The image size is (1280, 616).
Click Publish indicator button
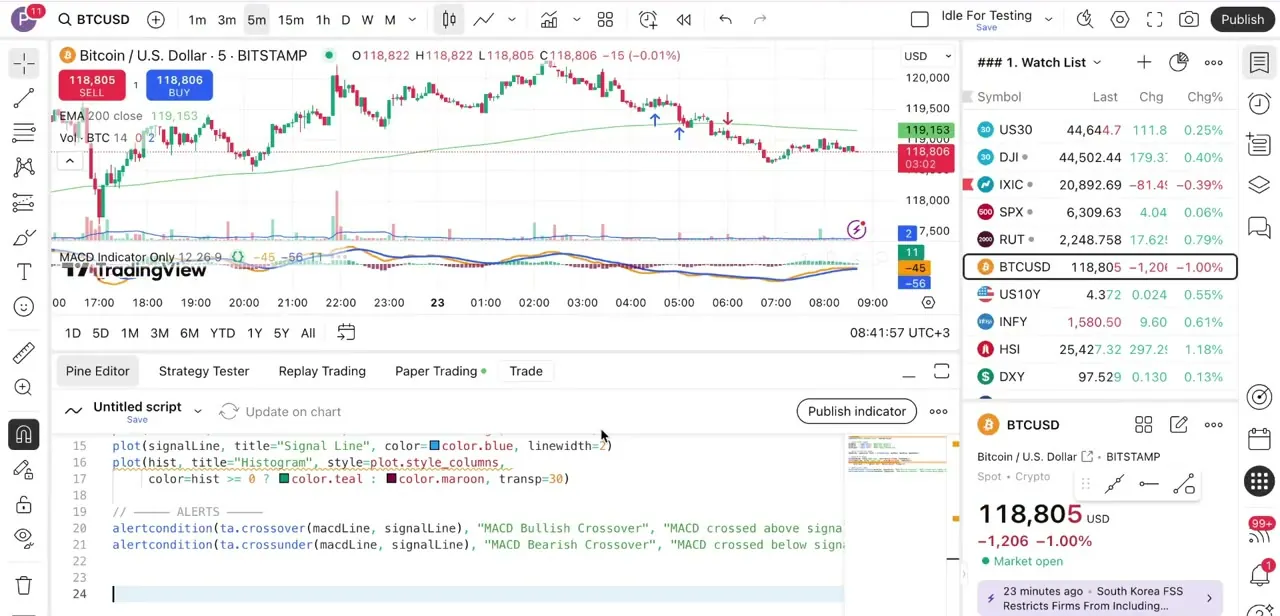(x=857, y=411)
